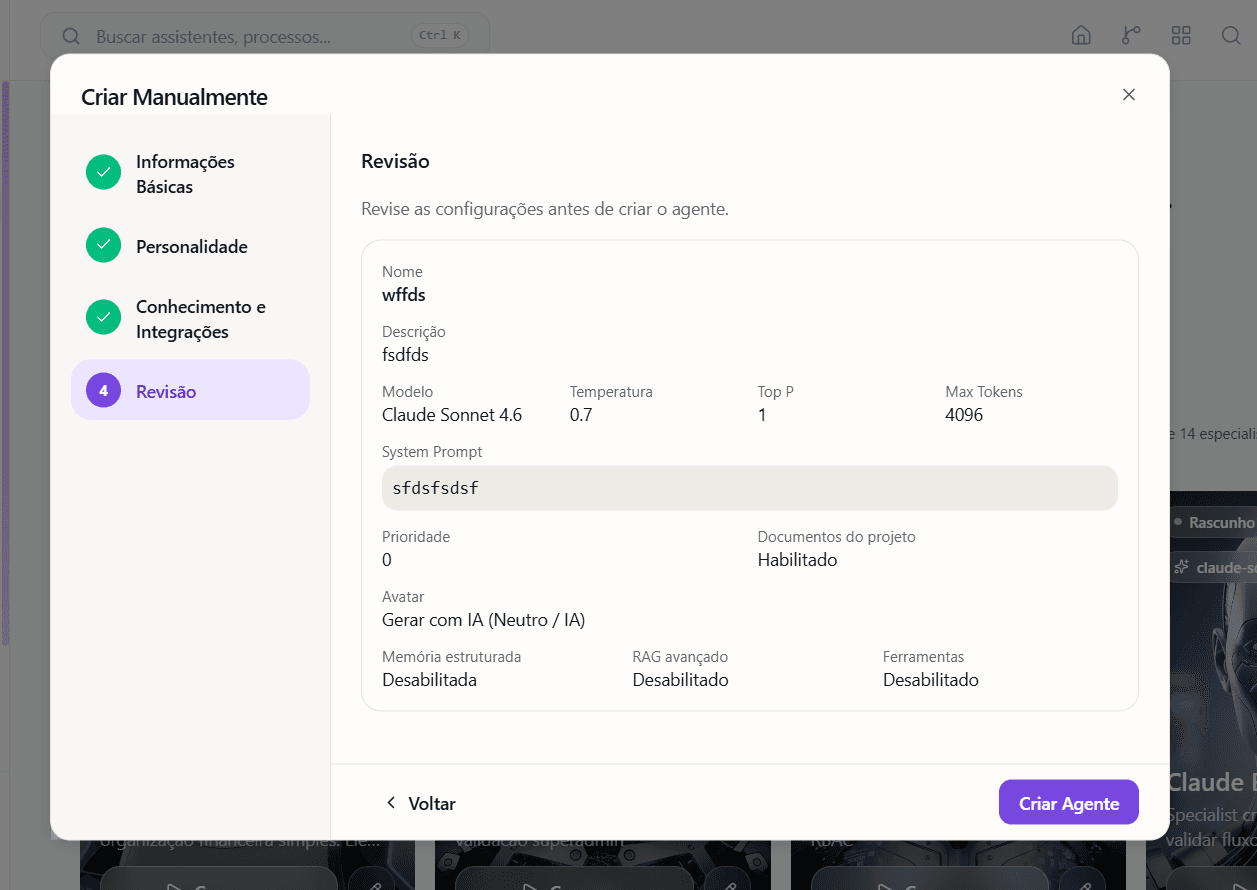Click the checkmark beside Conhecimento e Integrações
The width and height of the screenshot is (1257, 890).
pos(103,317)
